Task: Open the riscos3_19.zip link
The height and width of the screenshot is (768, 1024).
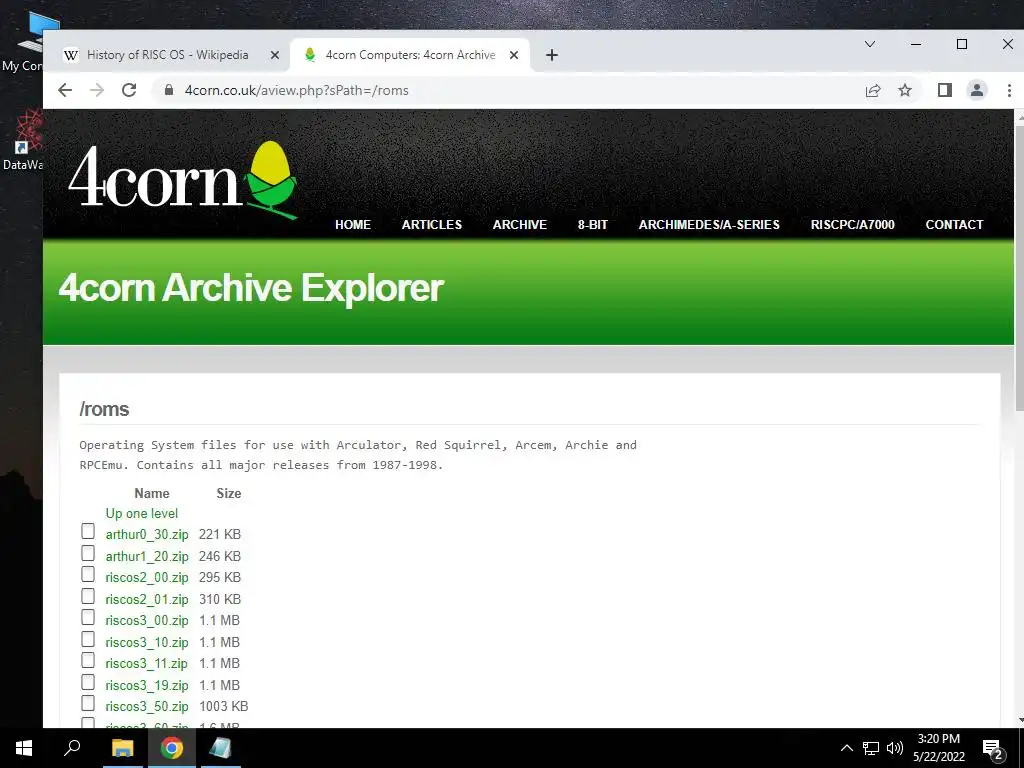Action: click(x=147, y=686)
